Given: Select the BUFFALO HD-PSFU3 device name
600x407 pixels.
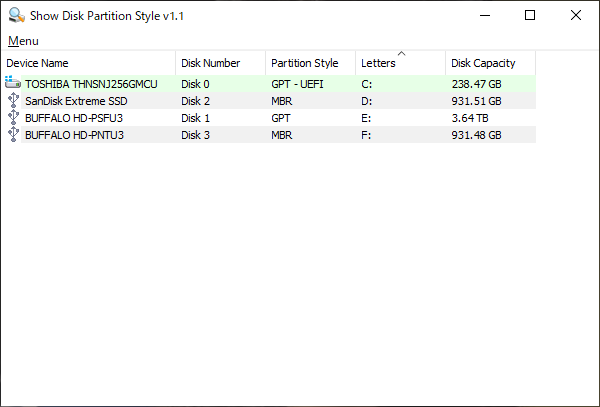Looking at the screenshot, I should 74,118.
